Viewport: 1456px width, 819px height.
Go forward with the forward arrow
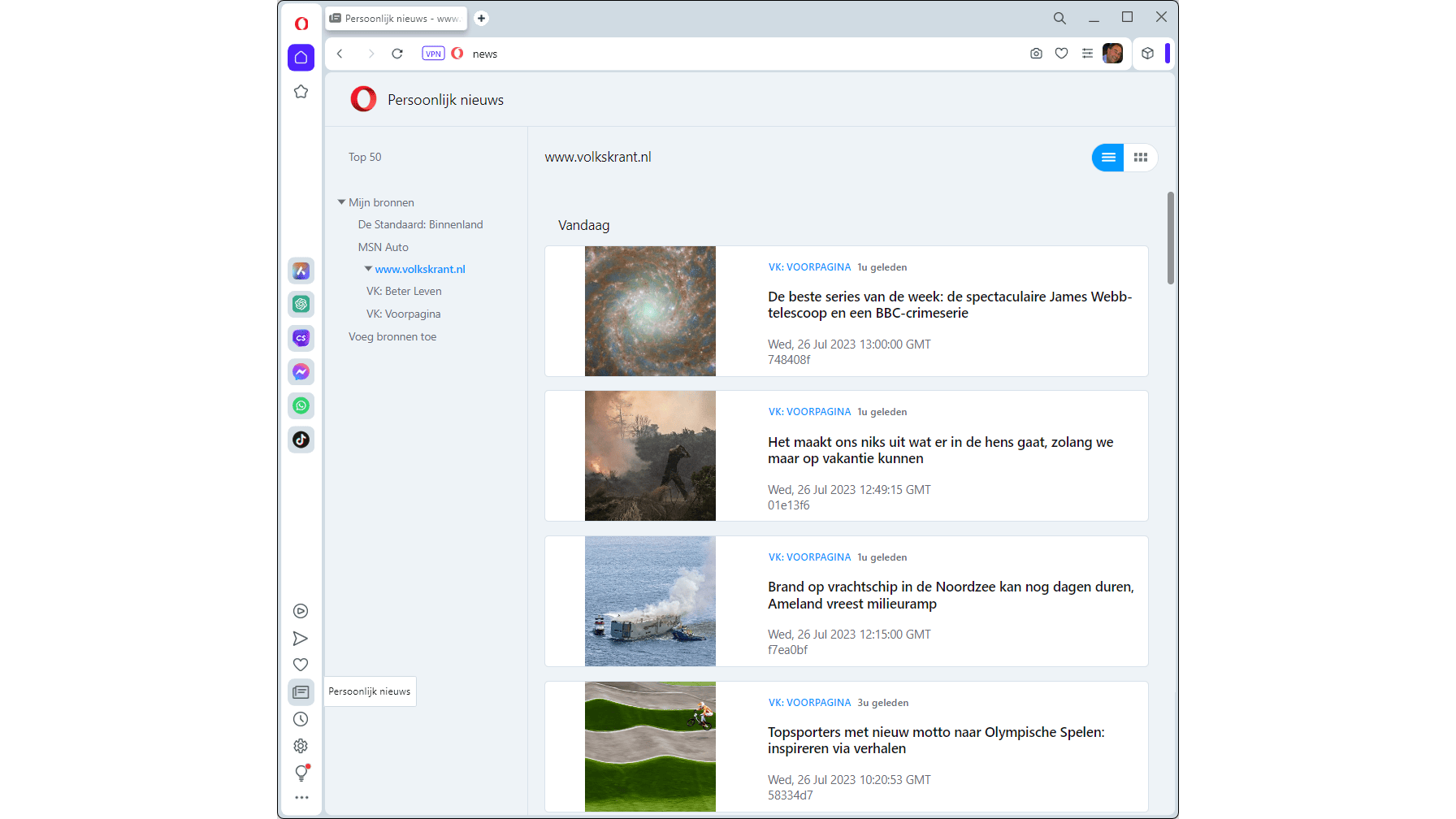coord(370,54)
